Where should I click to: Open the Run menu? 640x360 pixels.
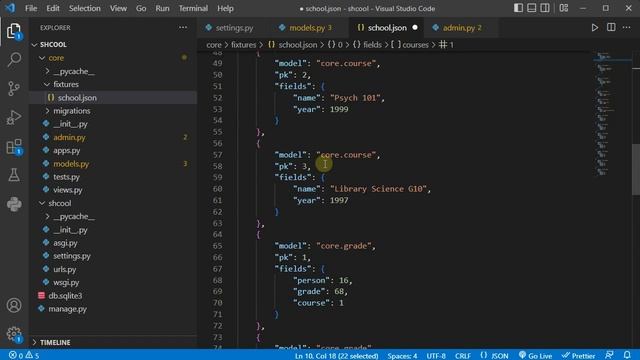pyautogui.click(x=162, y=8)
